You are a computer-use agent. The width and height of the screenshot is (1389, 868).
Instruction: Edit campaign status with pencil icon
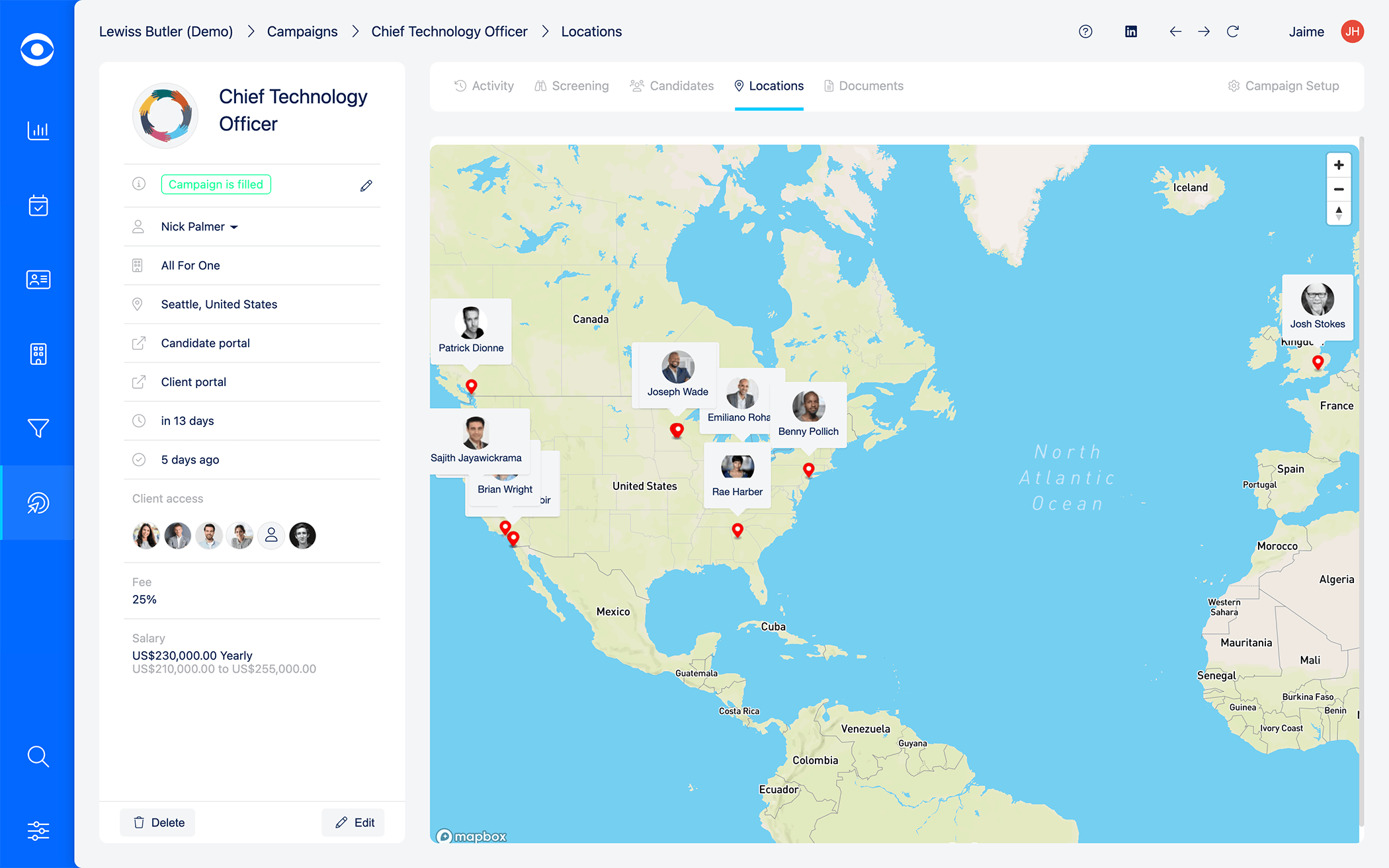(x=366, y=186)
